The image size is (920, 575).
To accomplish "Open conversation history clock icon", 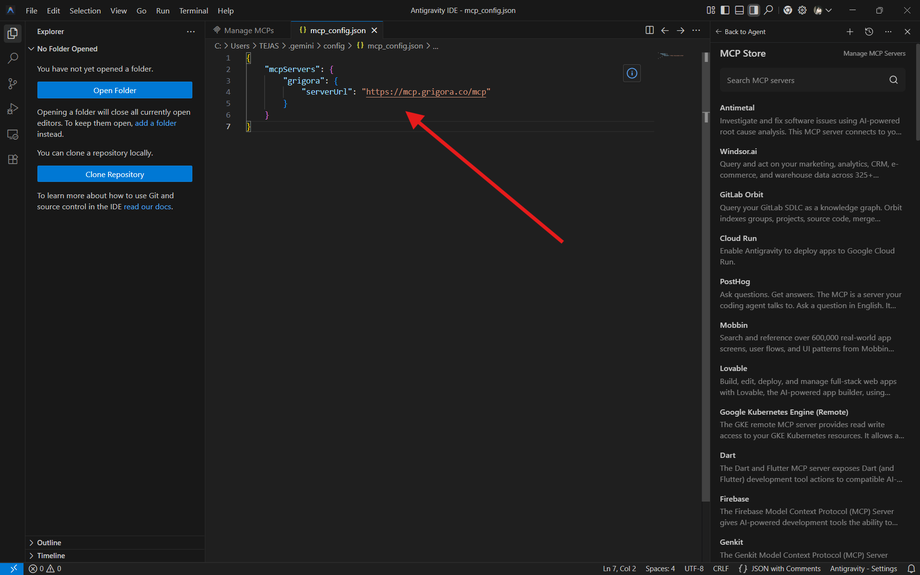I will point(869,32).
